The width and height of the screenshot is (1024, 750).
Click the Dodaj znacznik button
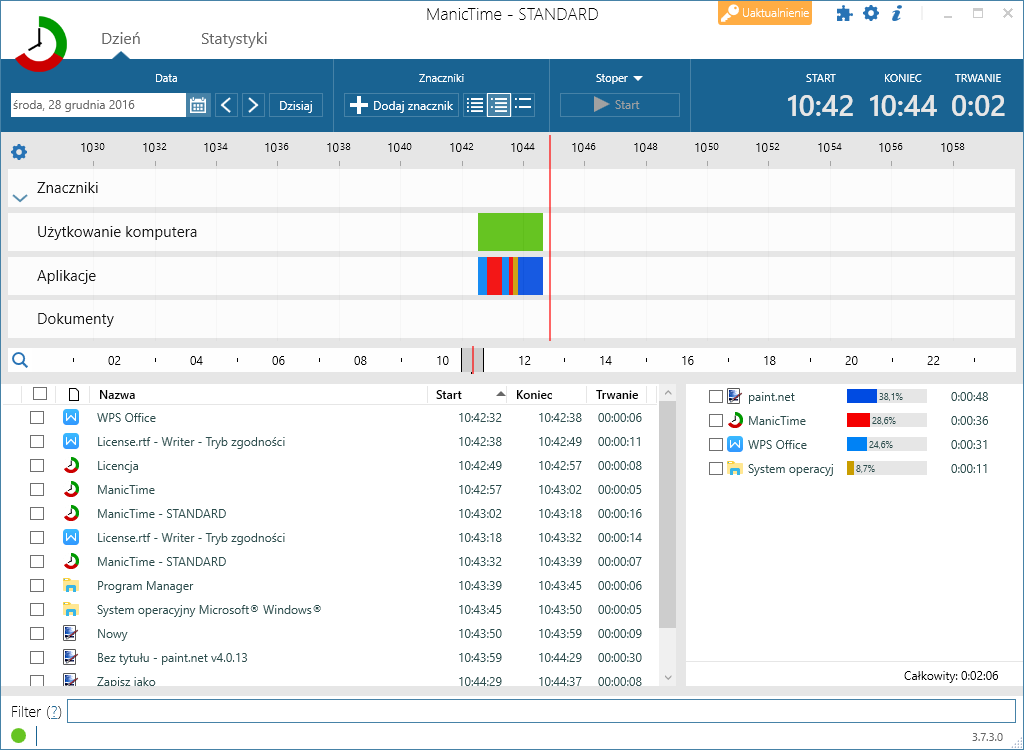[x=402, y=105]
